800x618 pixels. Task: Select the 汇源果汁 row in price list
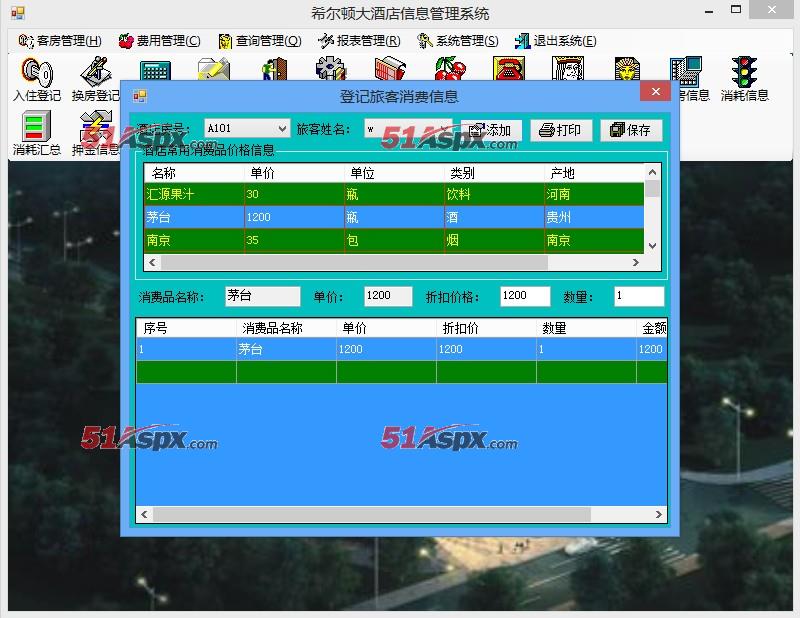tap(190, 194)
